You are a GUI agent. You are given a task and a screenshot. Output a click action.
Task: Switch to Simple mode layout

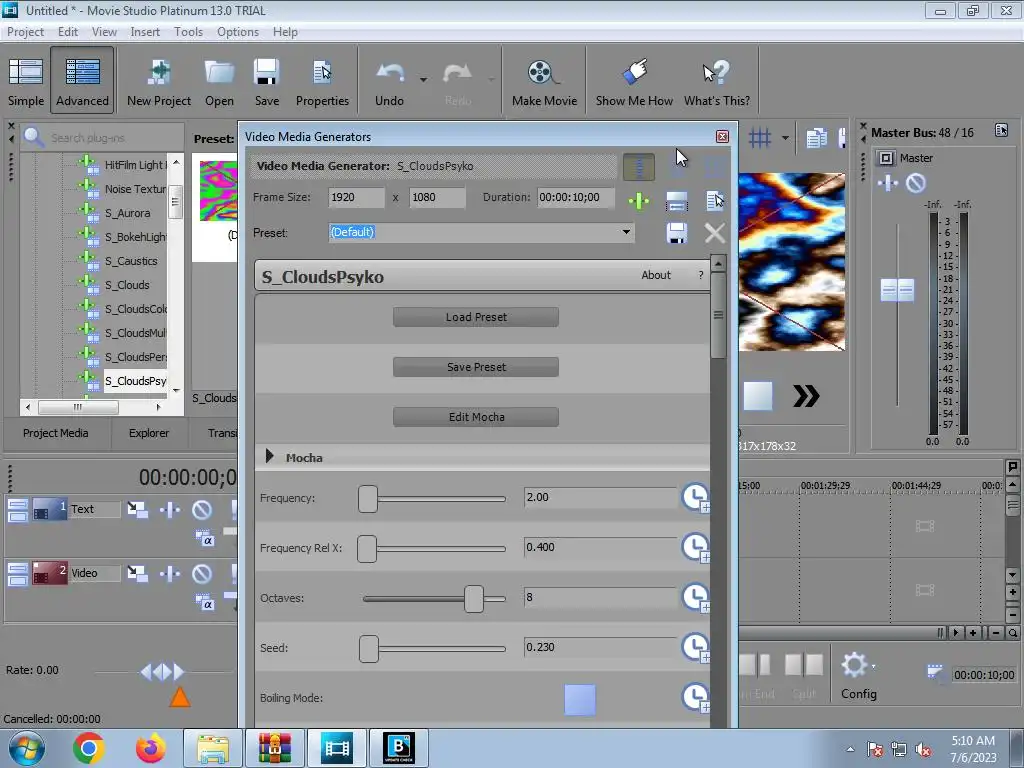point(25,82)
